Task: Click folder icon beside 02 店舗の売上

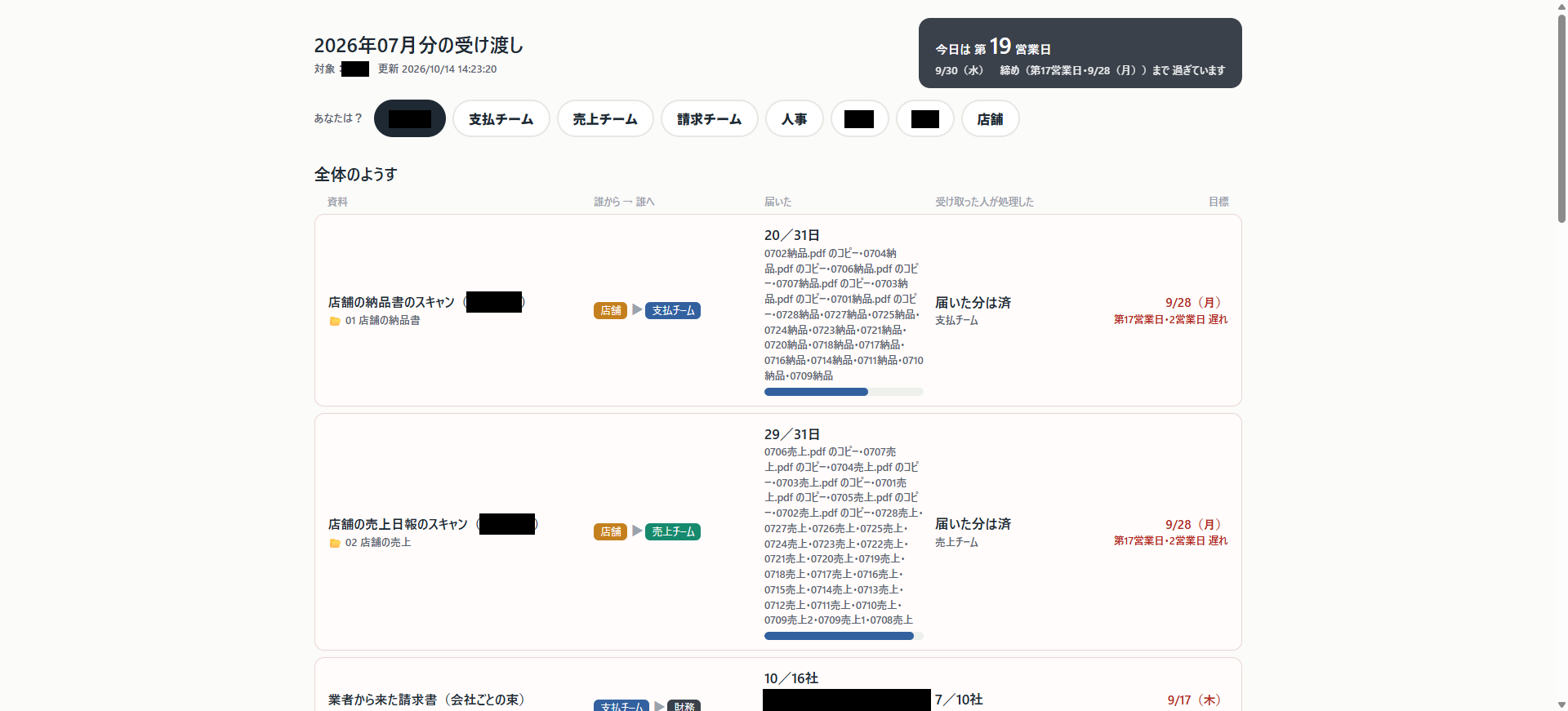Action: [335, 543]
